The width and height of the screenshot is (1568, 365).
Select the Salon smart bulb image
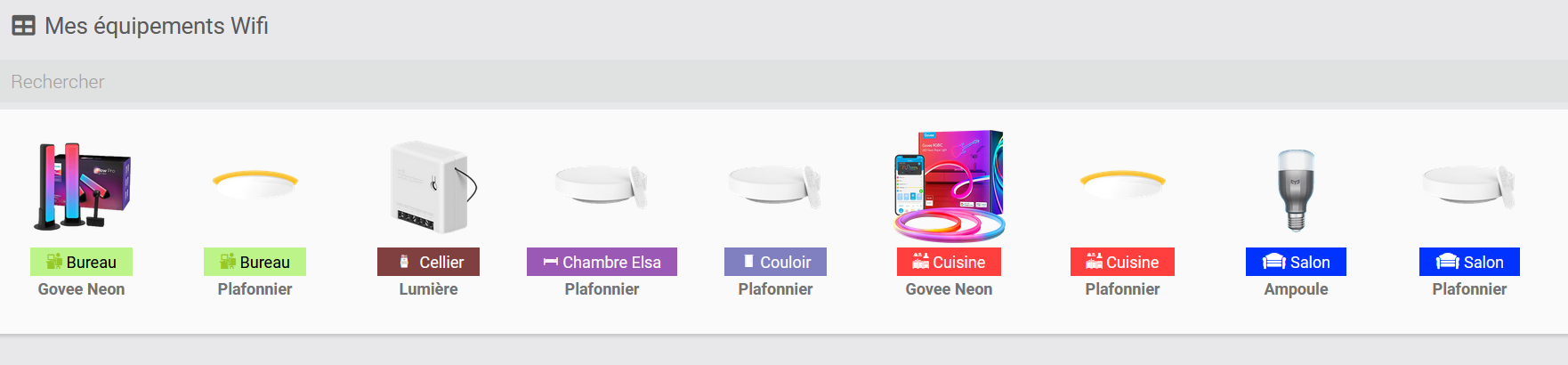pyautogui.click(x=1296, y=189)
